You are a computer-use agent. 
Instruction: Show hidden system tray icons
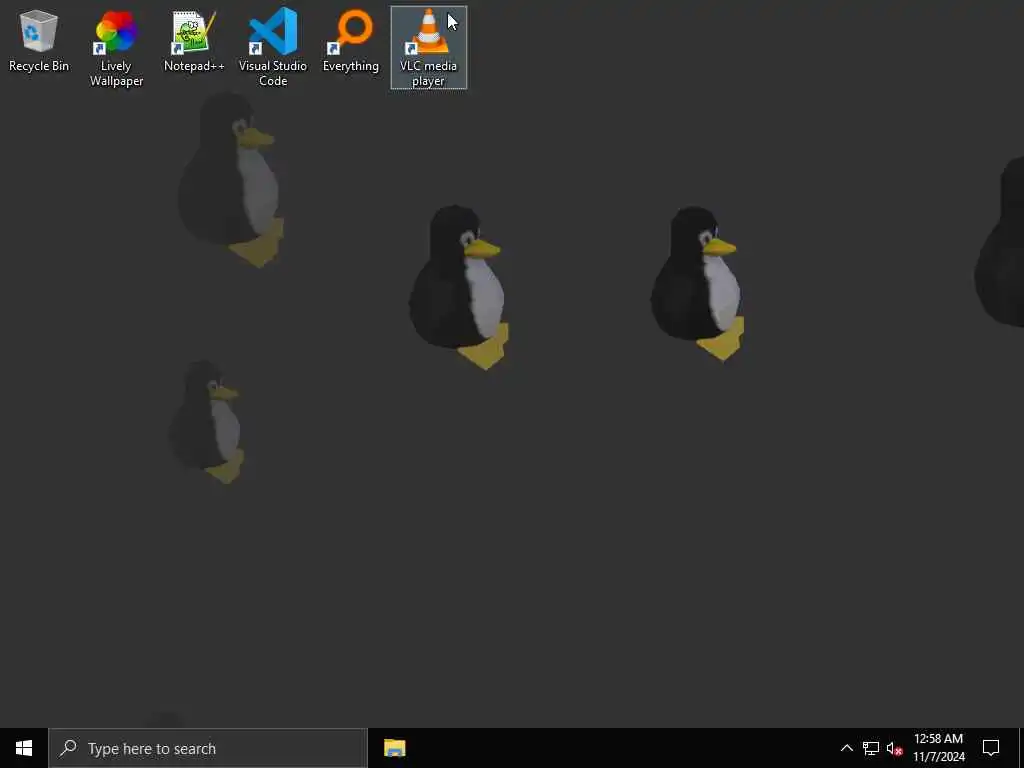pyautogui.click(x=846, y=748)
